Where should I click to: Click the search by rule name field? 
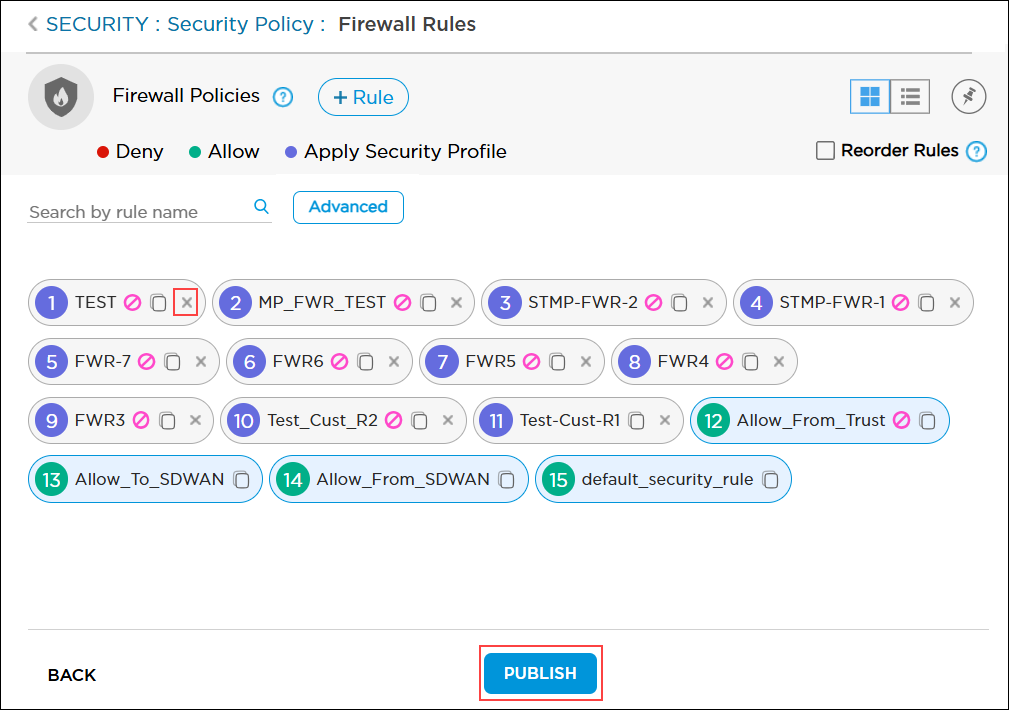click(x=130, y=211)
